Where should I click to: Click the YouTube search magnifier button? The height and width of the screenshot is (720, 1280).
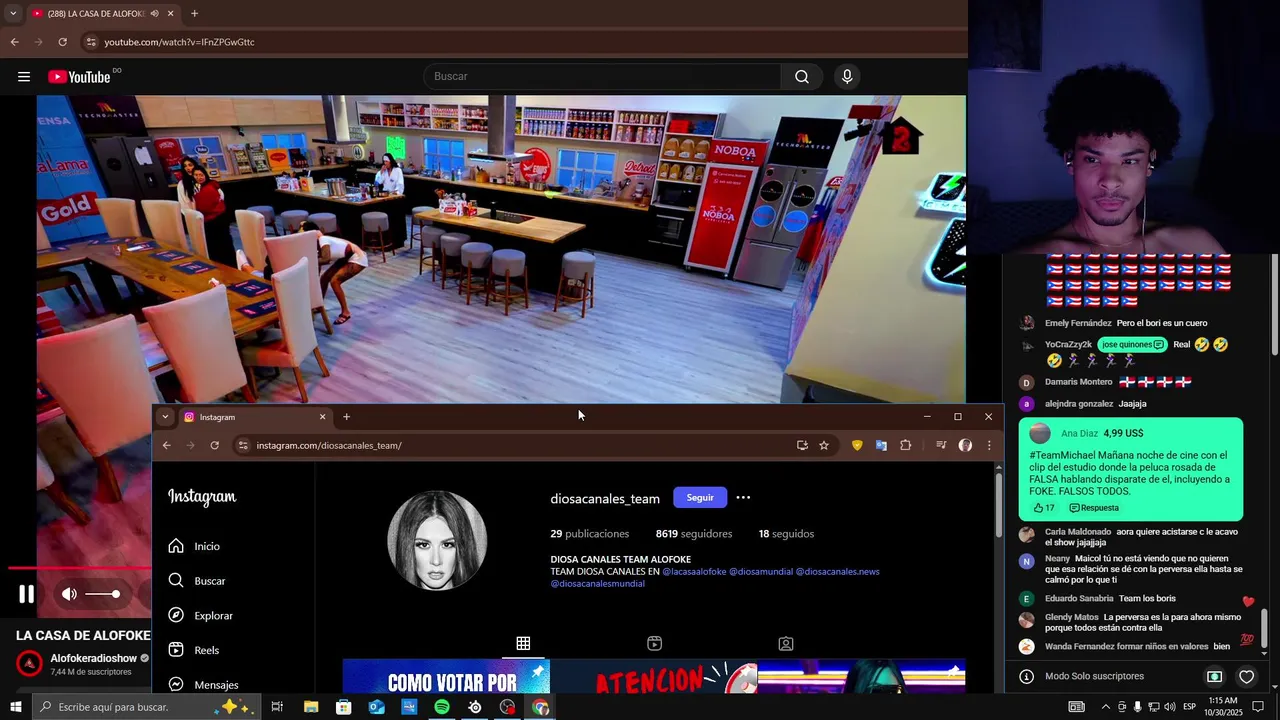[x=802, y=77]
